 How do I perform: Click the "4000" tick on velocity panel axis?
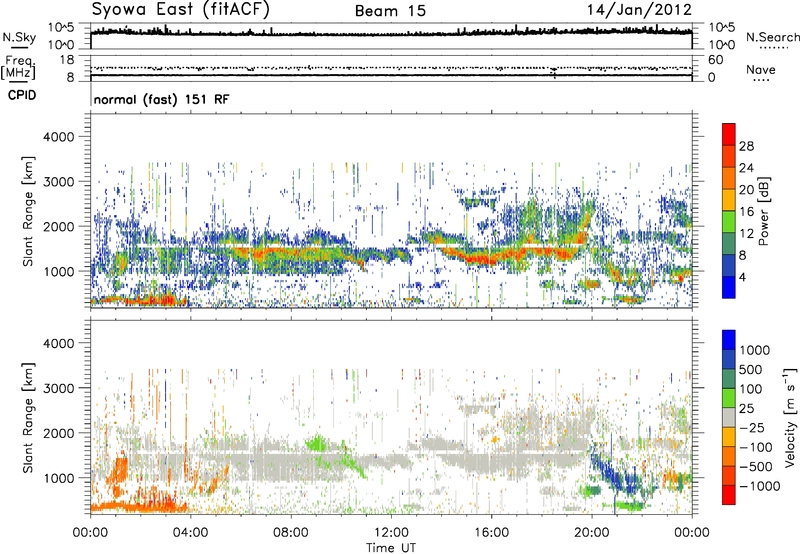(58, 343)
